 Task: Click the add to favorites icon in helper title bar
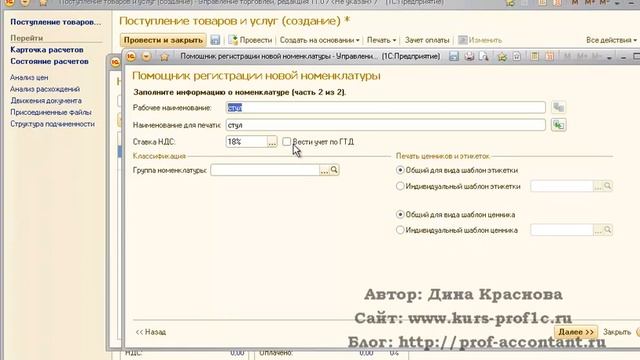pos(502,56)
